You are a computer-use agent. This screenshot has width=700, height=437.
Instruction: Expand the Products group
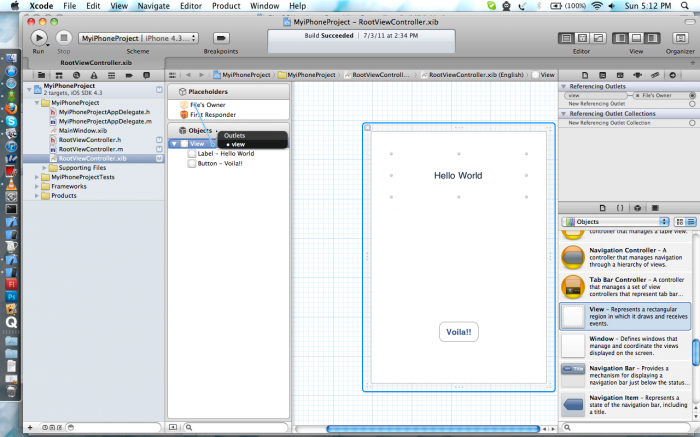click(37, 196)
